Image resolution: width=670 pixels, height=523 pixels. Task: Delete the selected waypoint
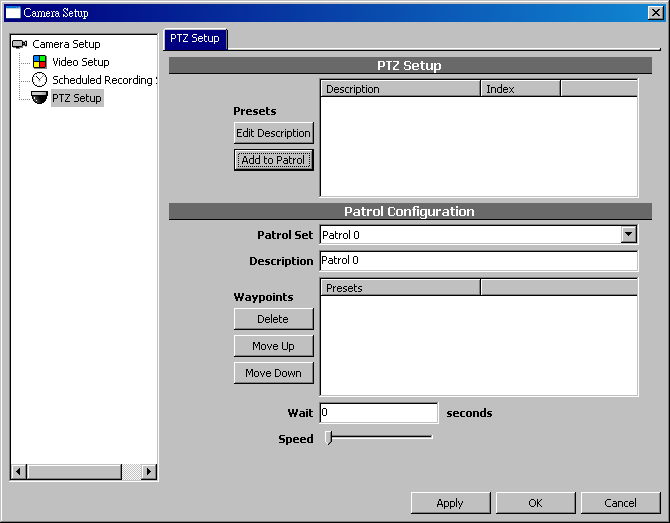coord(273,319)
